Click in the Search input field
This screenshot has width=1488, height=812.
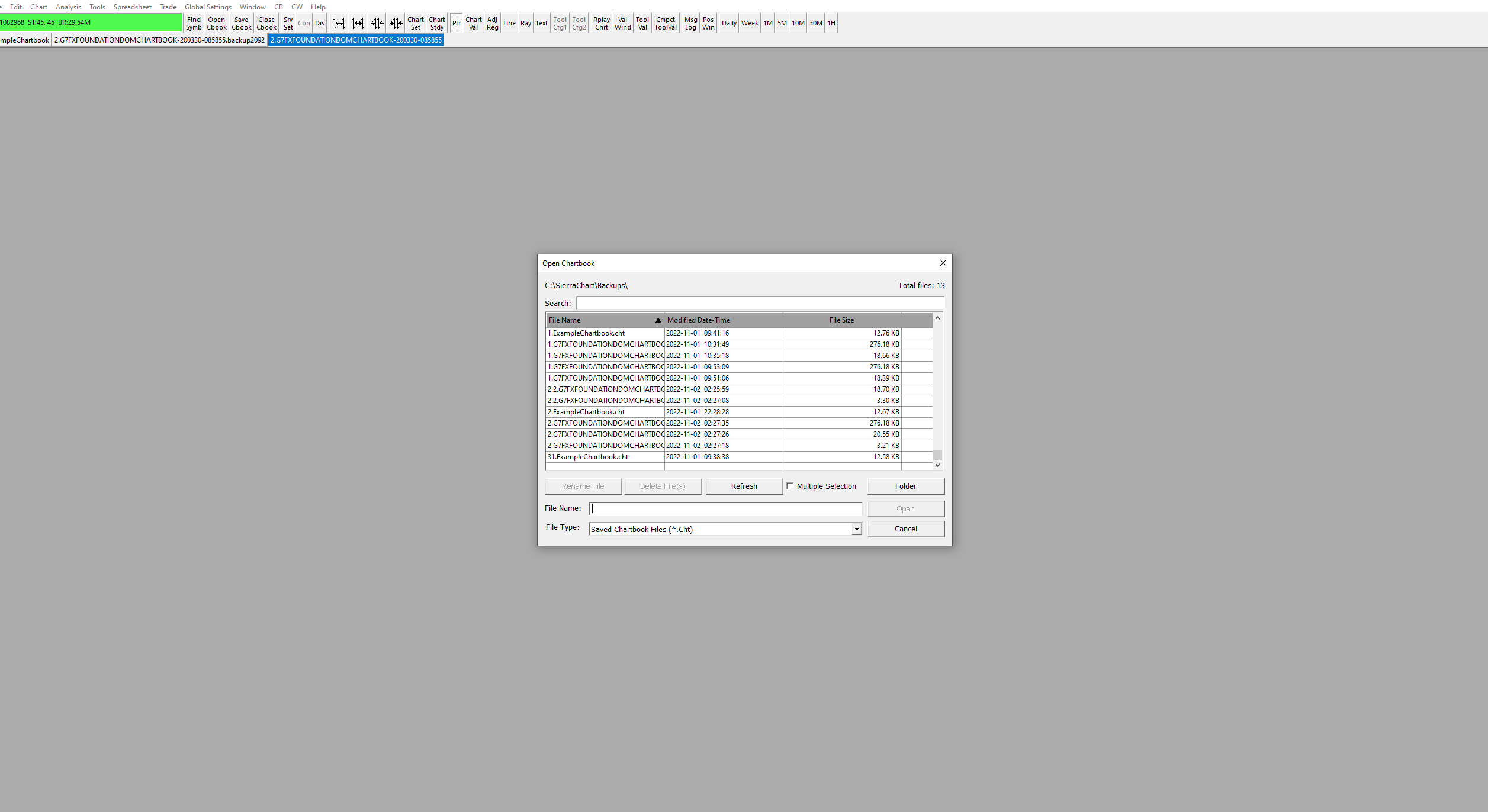tap(759, 303)
